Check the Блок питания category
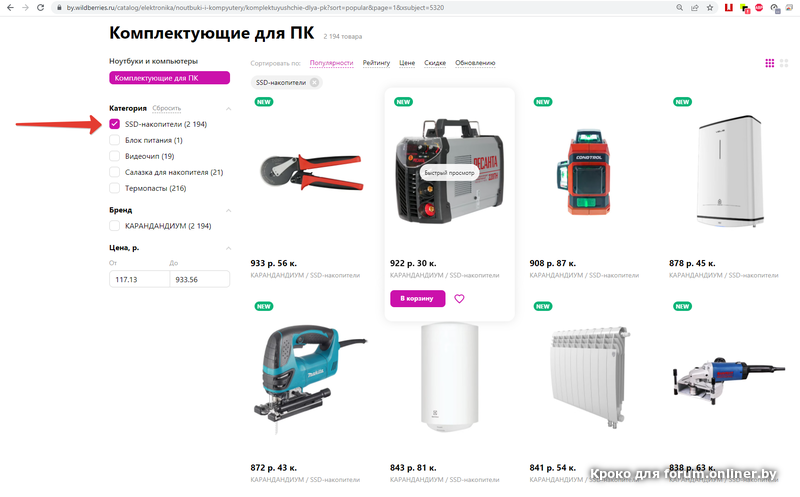Screen dimensions: 800x497 tap(114, 140)
